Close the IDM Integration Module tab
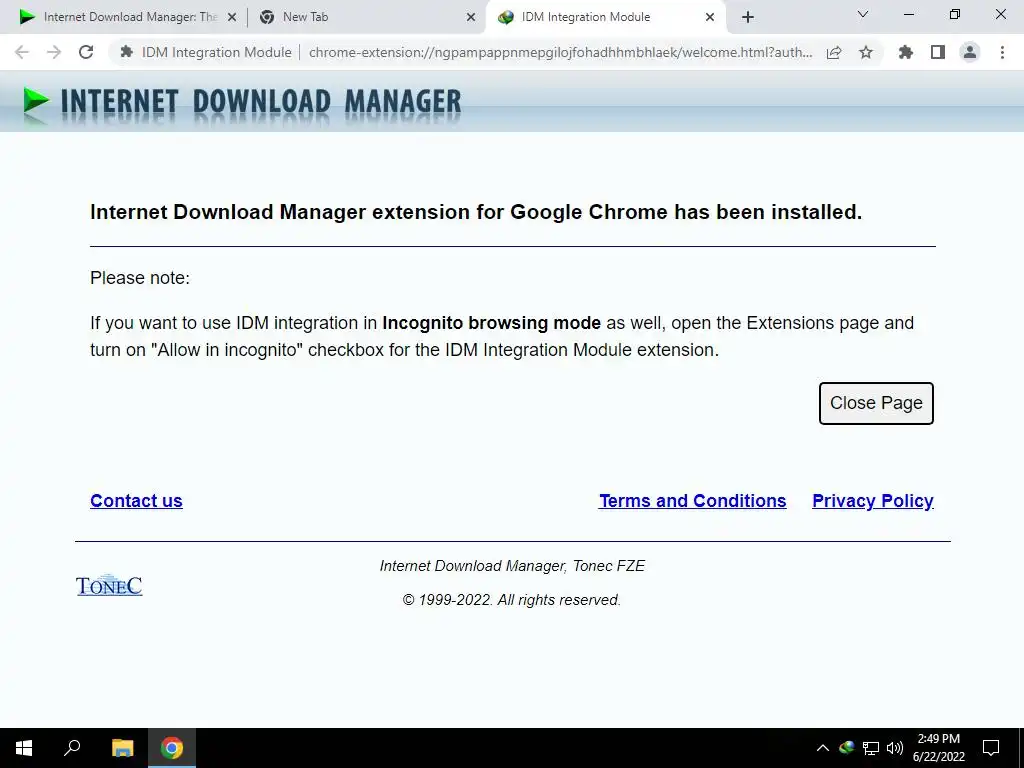Viewport: 1024px width, 768px height. click(710, 18)
